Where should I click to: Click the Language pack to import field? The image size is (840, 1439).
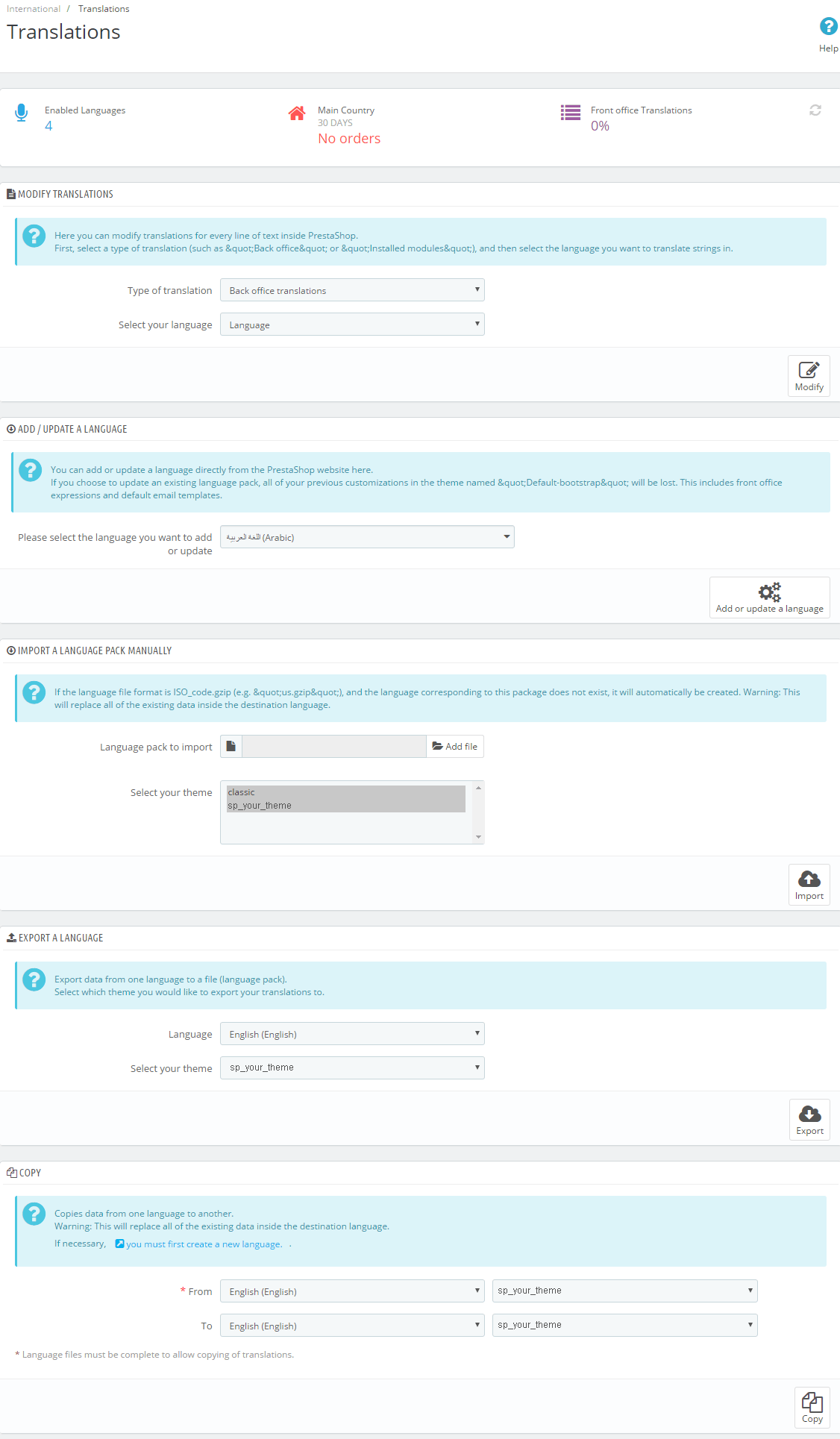pyautogui.click(x=333, y=747)
